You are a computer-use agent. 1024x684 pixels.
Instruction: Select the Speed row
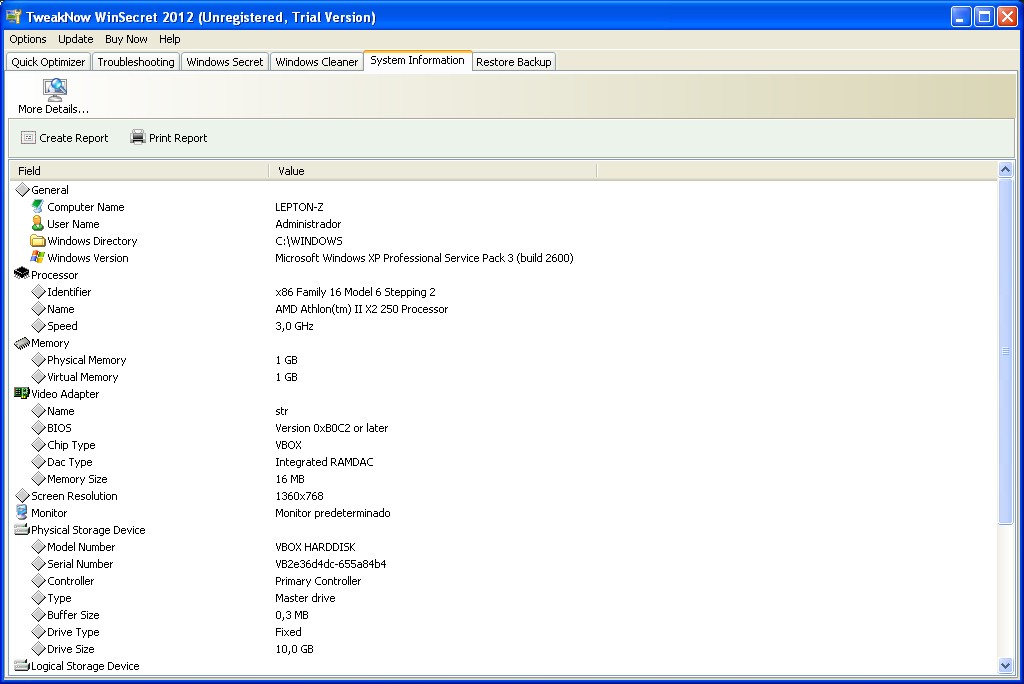pos(504,325)
